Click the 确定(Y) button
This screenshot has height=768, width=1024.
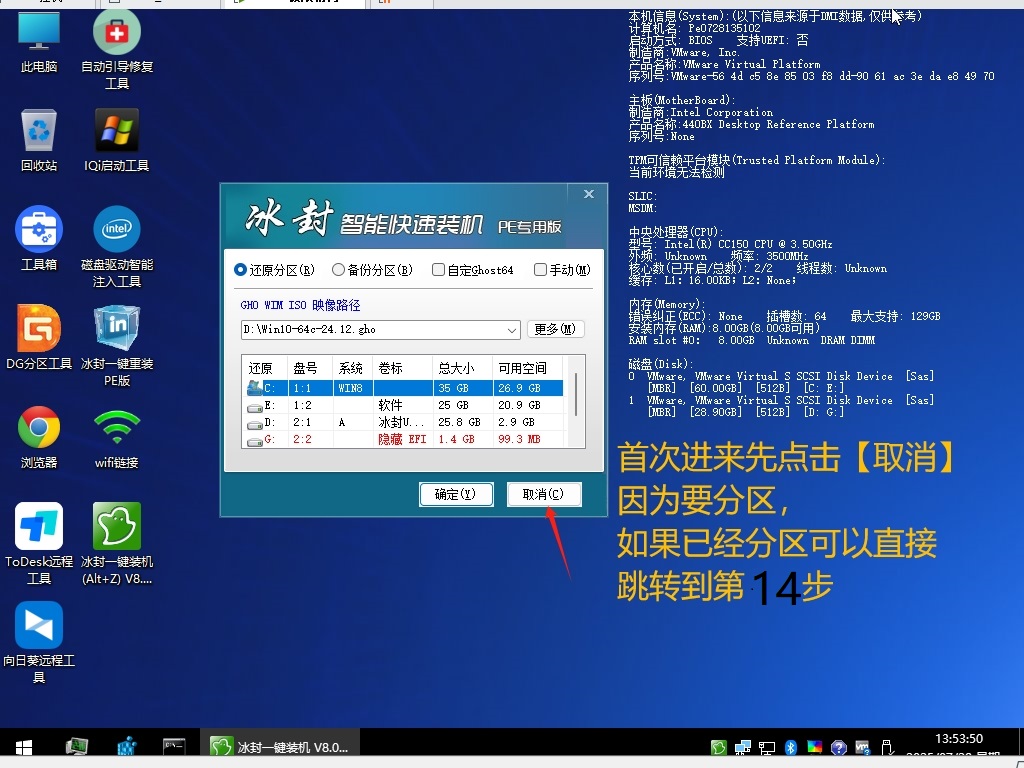(x=456, y=495)
